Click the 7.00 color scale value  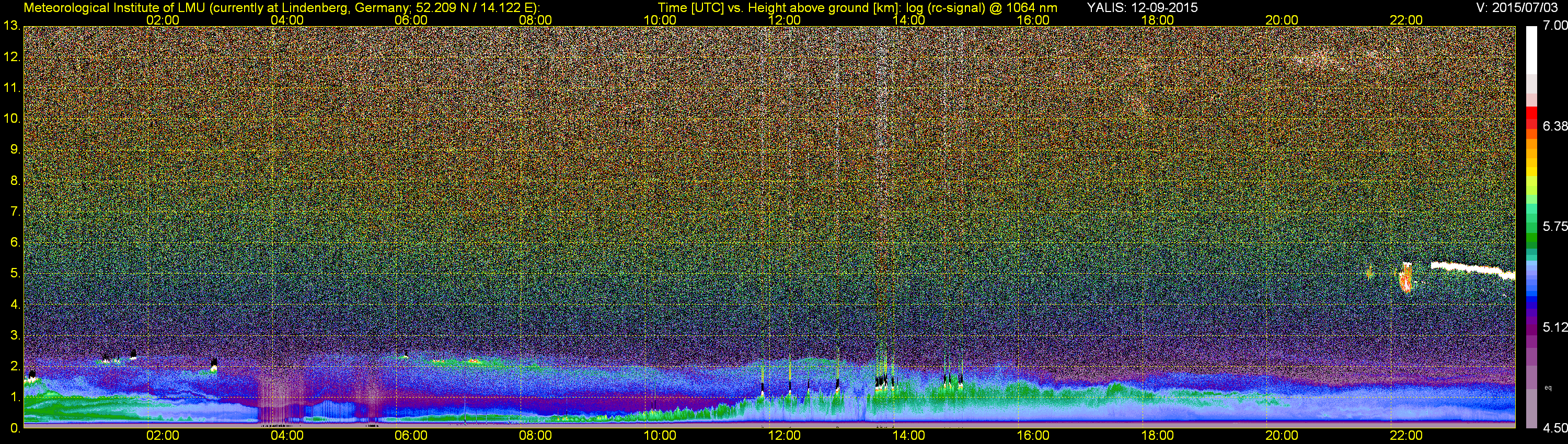tap(1555, 26)
